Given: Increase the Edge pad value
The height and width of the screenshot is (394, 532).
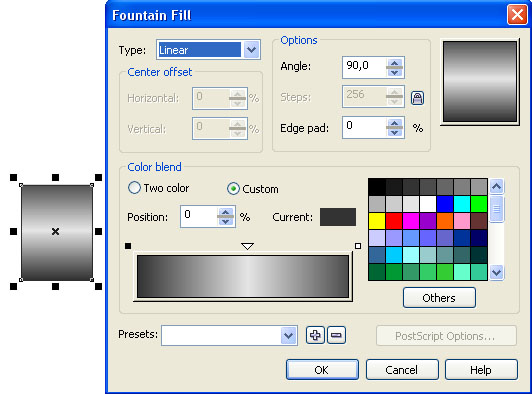Looking at the screenshot, I should 394,123.
